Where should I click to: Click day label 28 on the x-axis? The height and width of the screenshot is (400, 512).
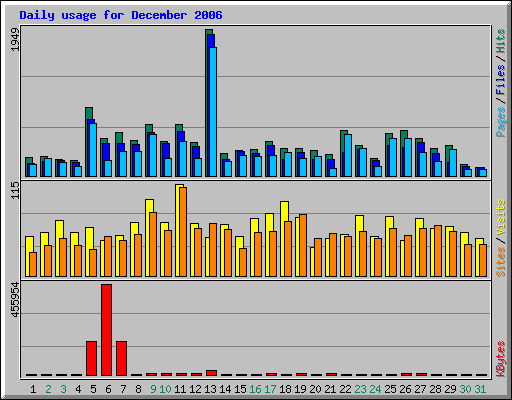435,389
